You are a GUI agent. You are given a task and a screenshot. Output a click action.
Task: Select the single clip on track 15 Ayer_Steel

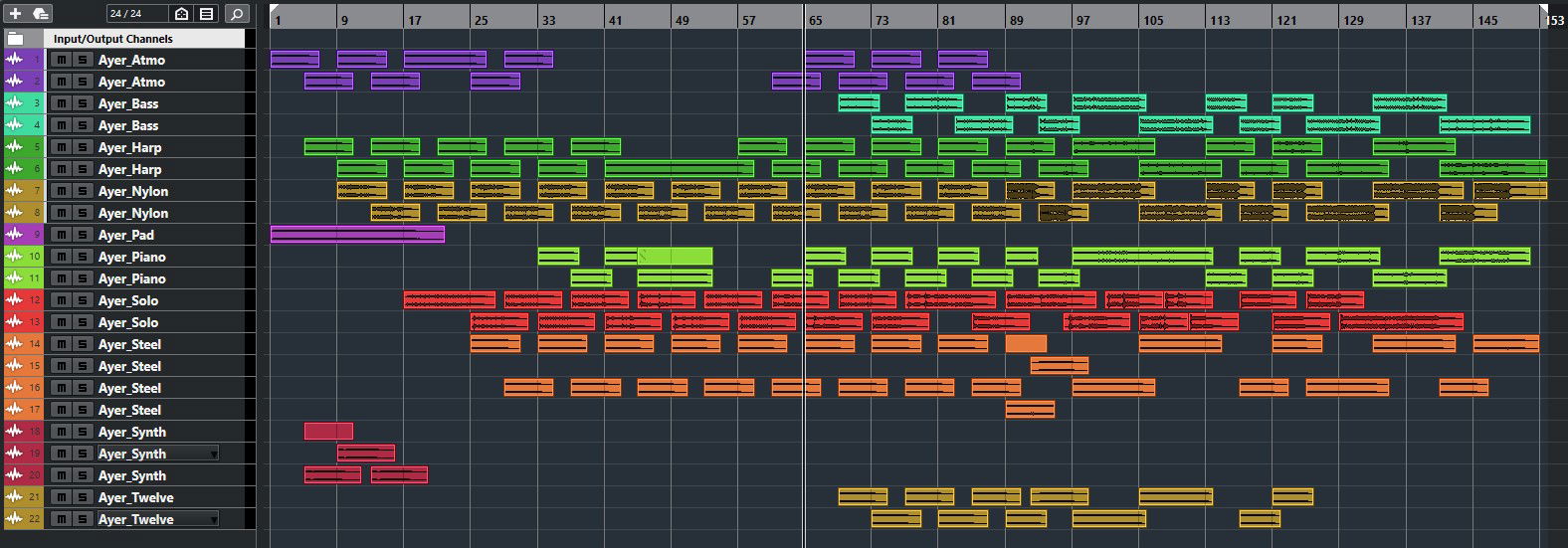point(1059,366)
